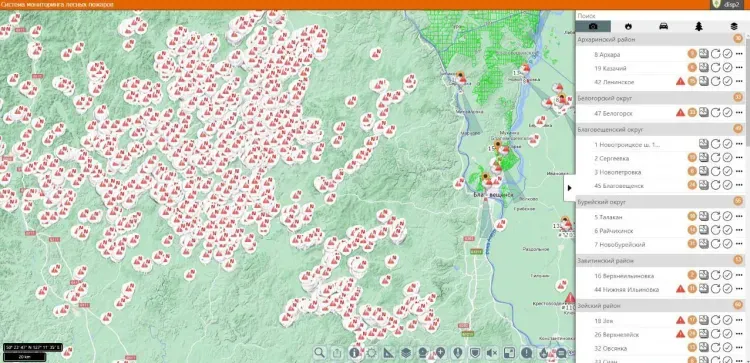Click the shield icon in bottom toolbar

[474, 353]
